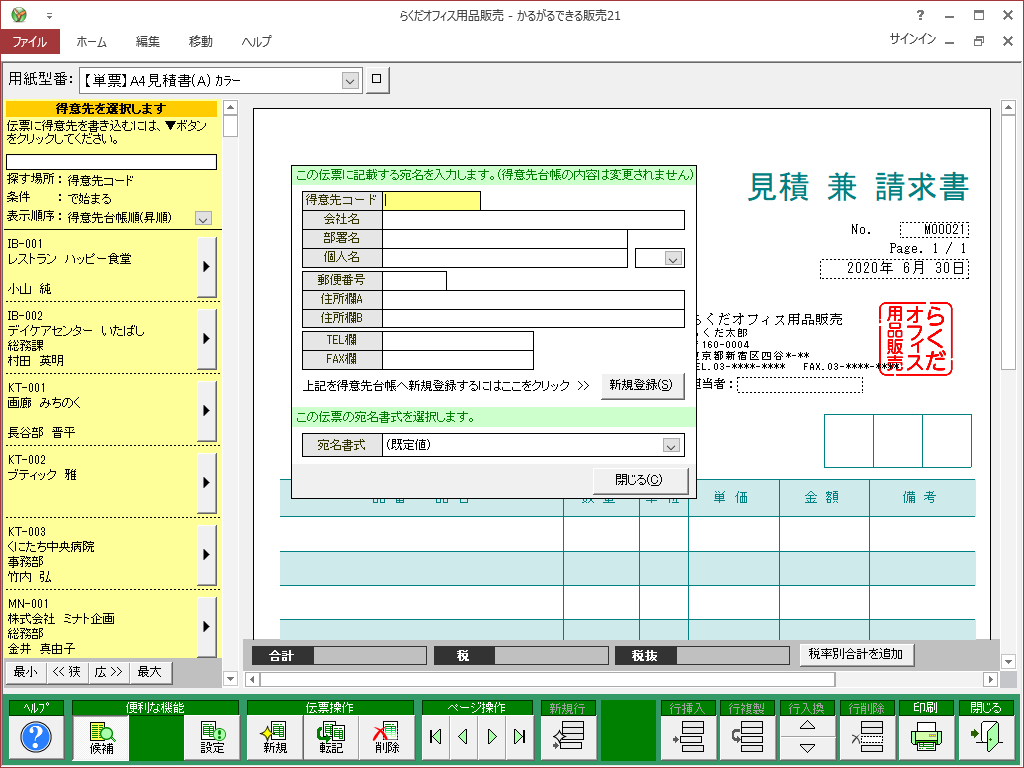Open the quick access toolbar dropdown arrow
Image resolution: width=1024 pixels, height=768 pixels.
pyautogui.click(x=49, y=16)
